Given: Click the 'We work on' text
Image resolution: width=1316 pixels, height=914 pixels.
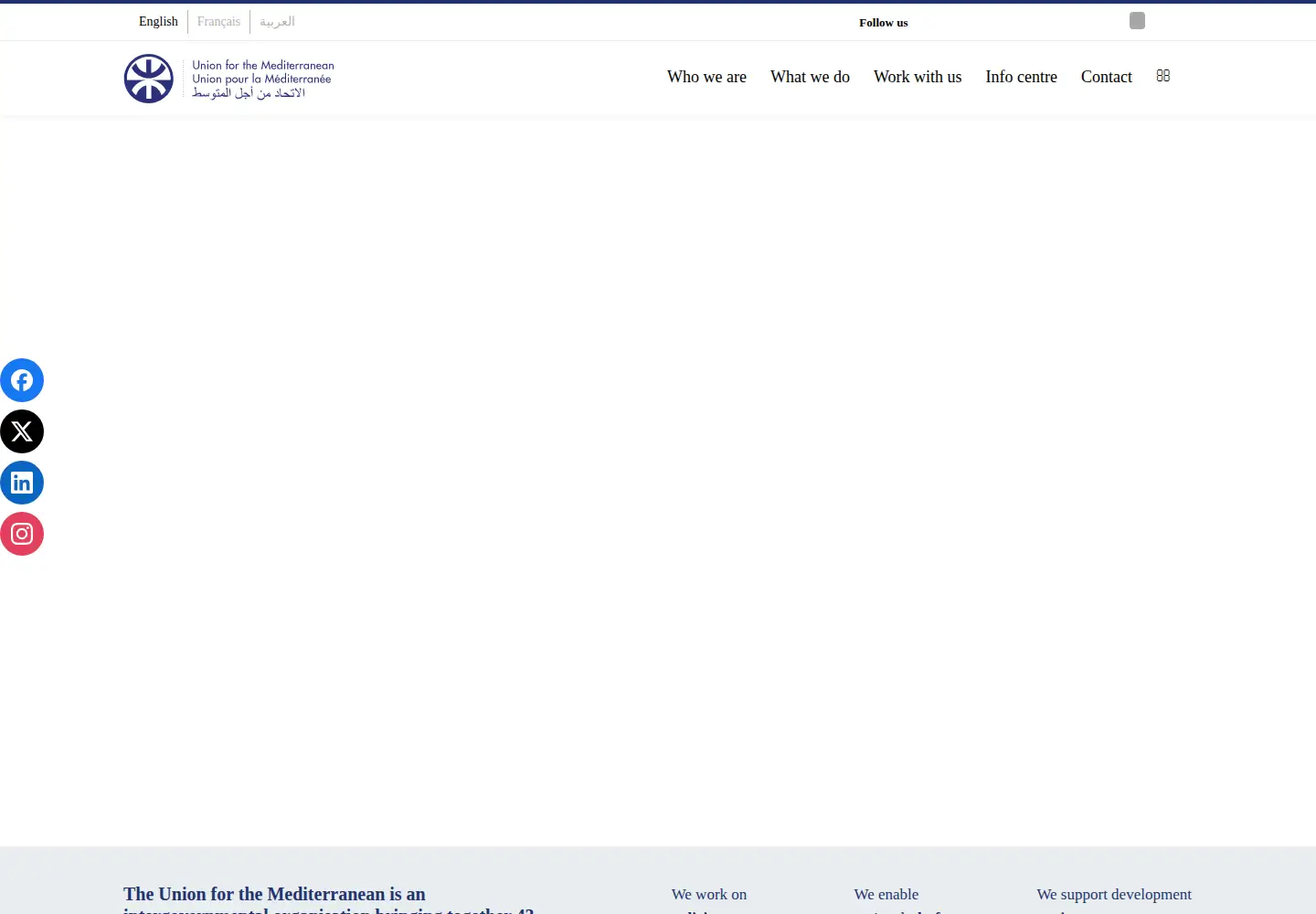Looking at the screenshot, I should 709,894.
